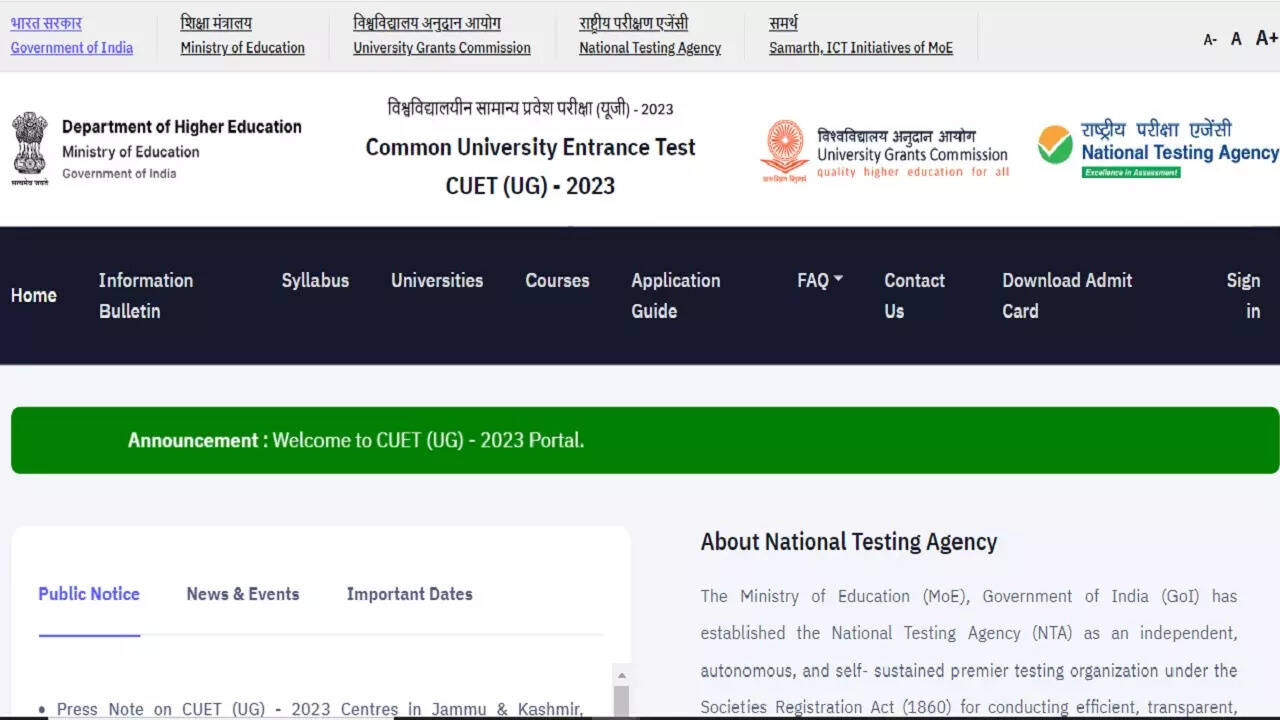The image size is (1280, 720).
Task: Decrease font size with A- button
Action: pyautogui.click(x=1210, y=40)
